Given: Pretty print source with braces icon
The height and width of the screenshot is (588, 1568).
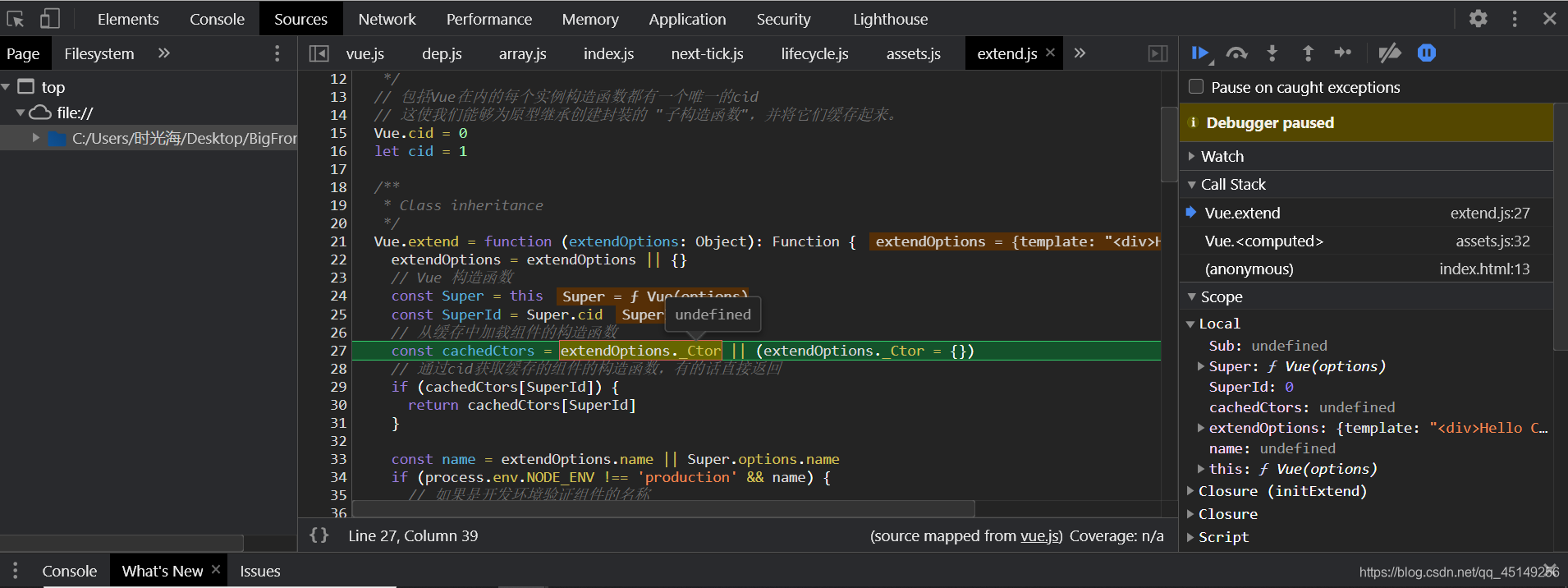Looking at the screenshot, I should click(319, 535).
